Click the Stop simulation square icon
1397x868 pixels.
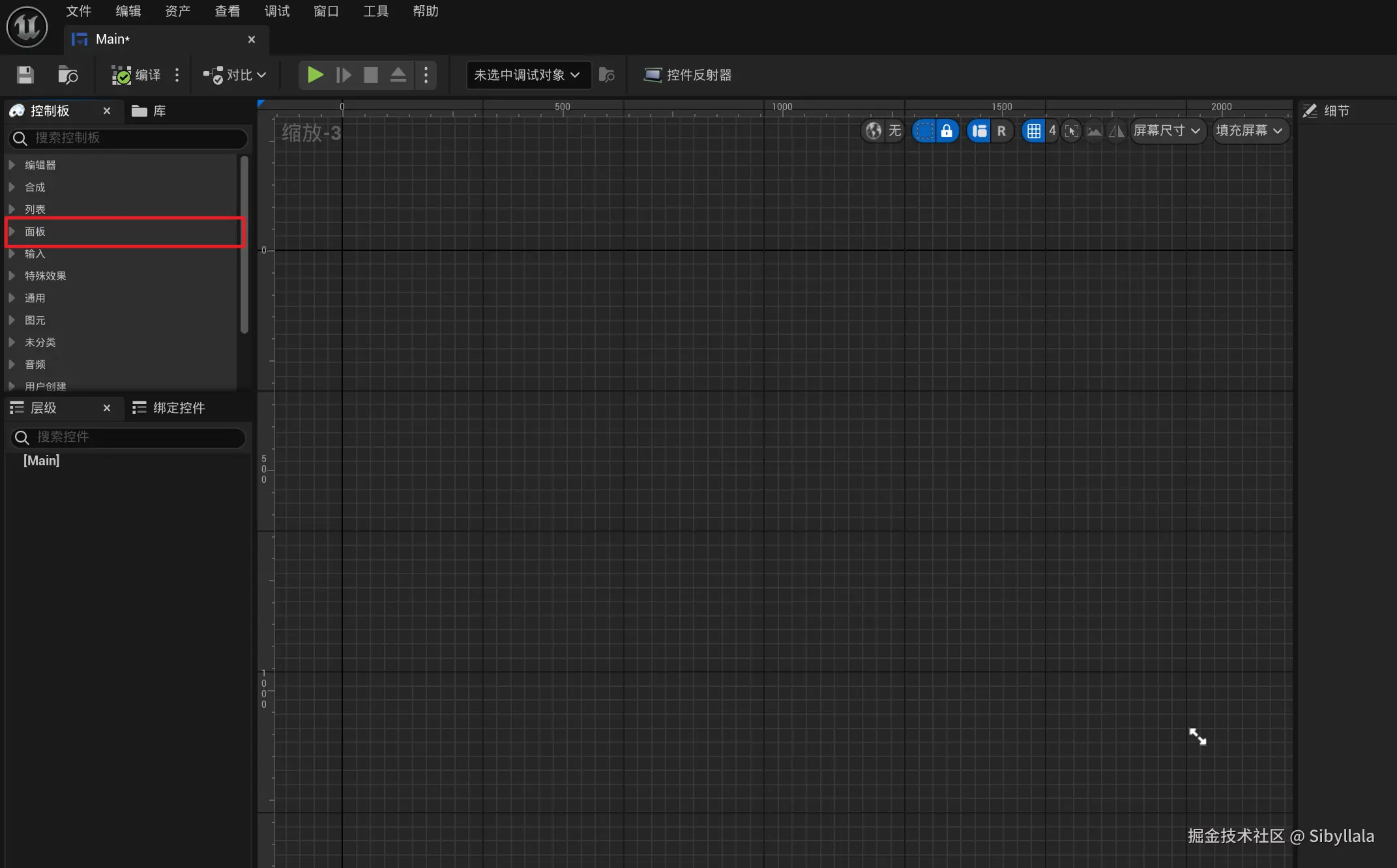pos(370,75)
